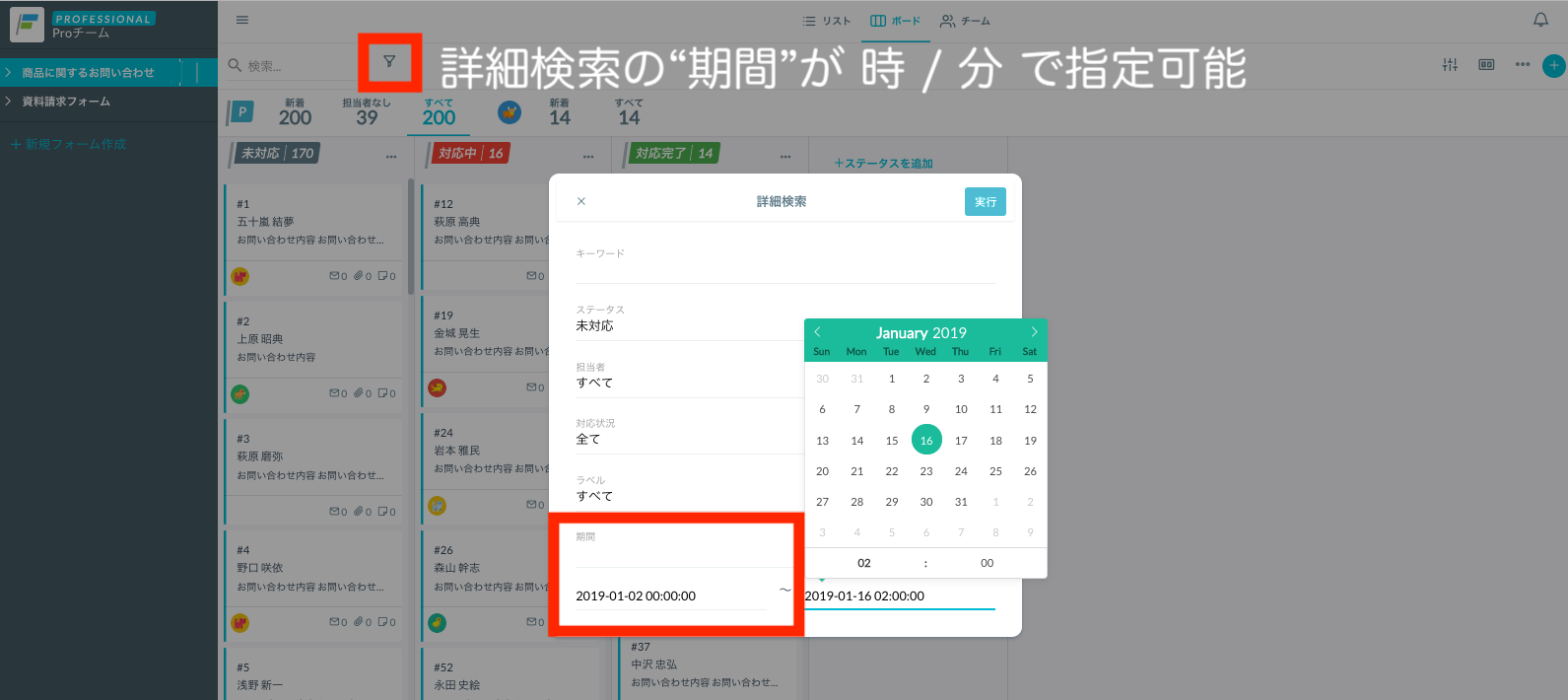Go to previous month in calendar
This screenshot has width=1568, height=700.
click(817, 332)
